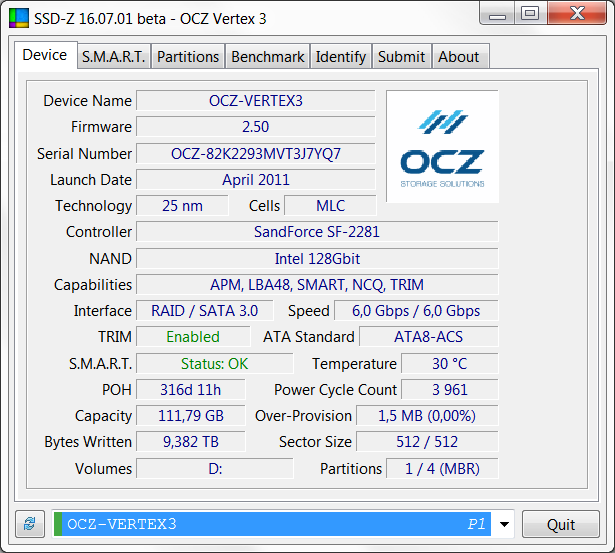Click the Capacity value 111,79 GB
The height and width of the screenshot is (553, 615).
(191, 416)
